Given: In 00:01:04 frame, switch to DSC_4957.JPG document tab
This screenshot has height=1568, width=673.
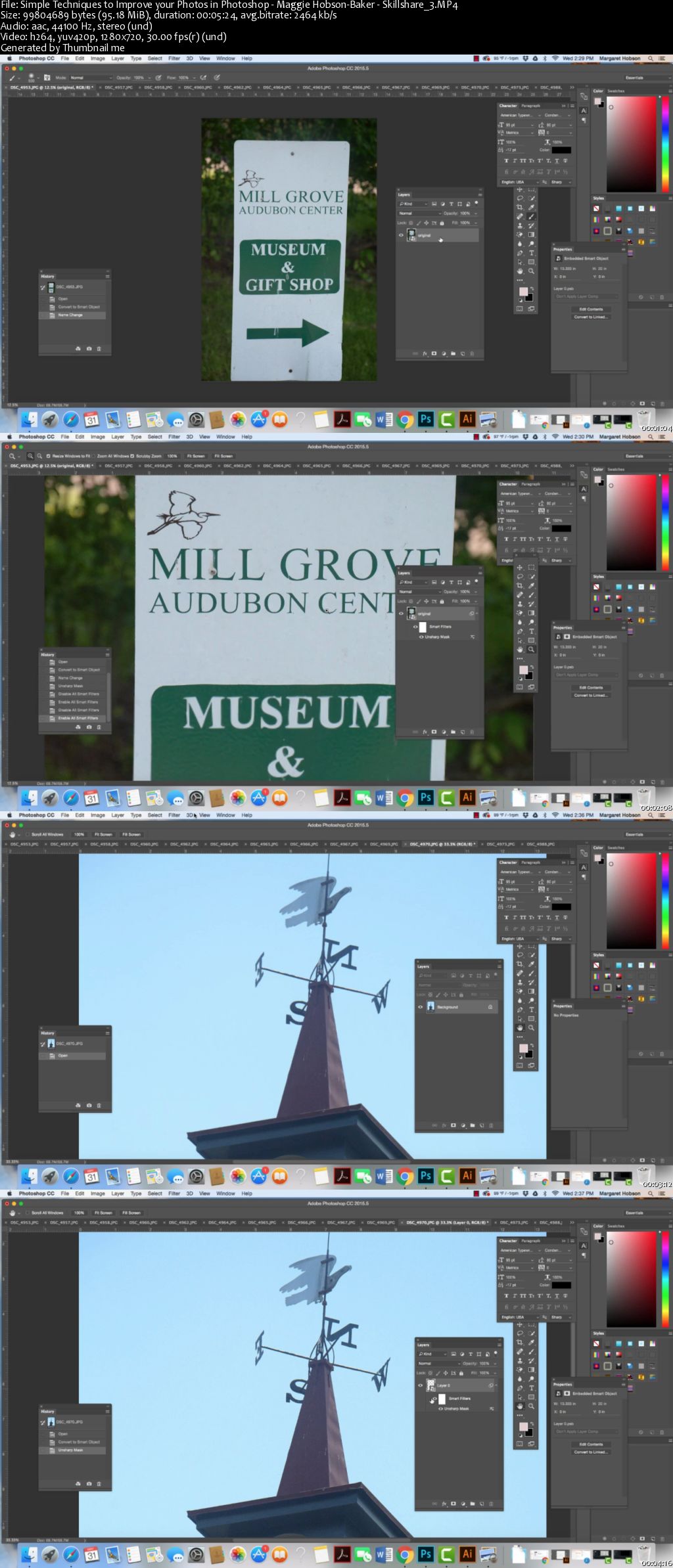Looking at the screenshot, I should pyautogui.click(x=118, y=87).
